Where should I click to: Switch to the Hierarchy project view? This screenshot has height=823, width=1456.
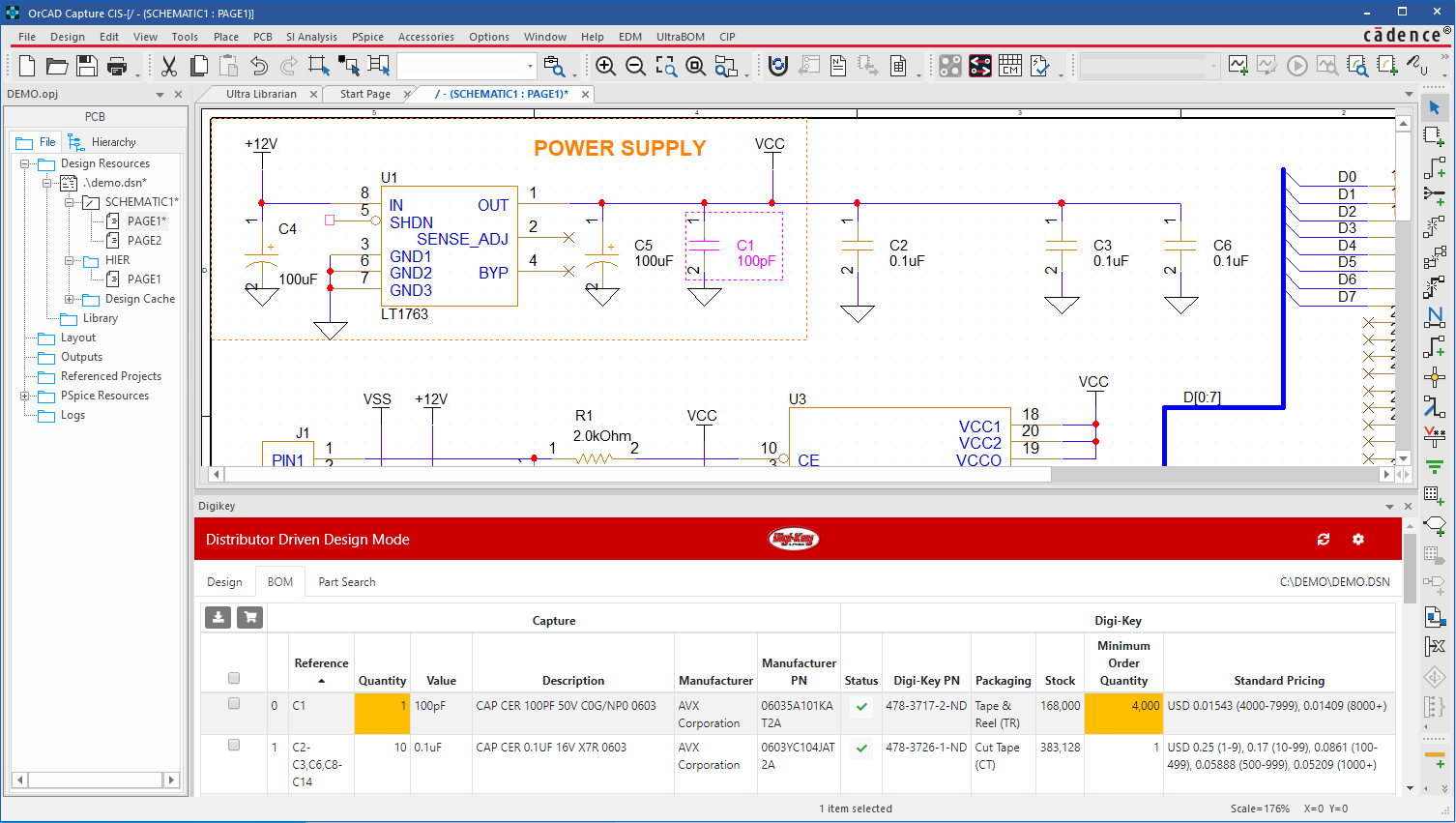(x=102, y=142)
